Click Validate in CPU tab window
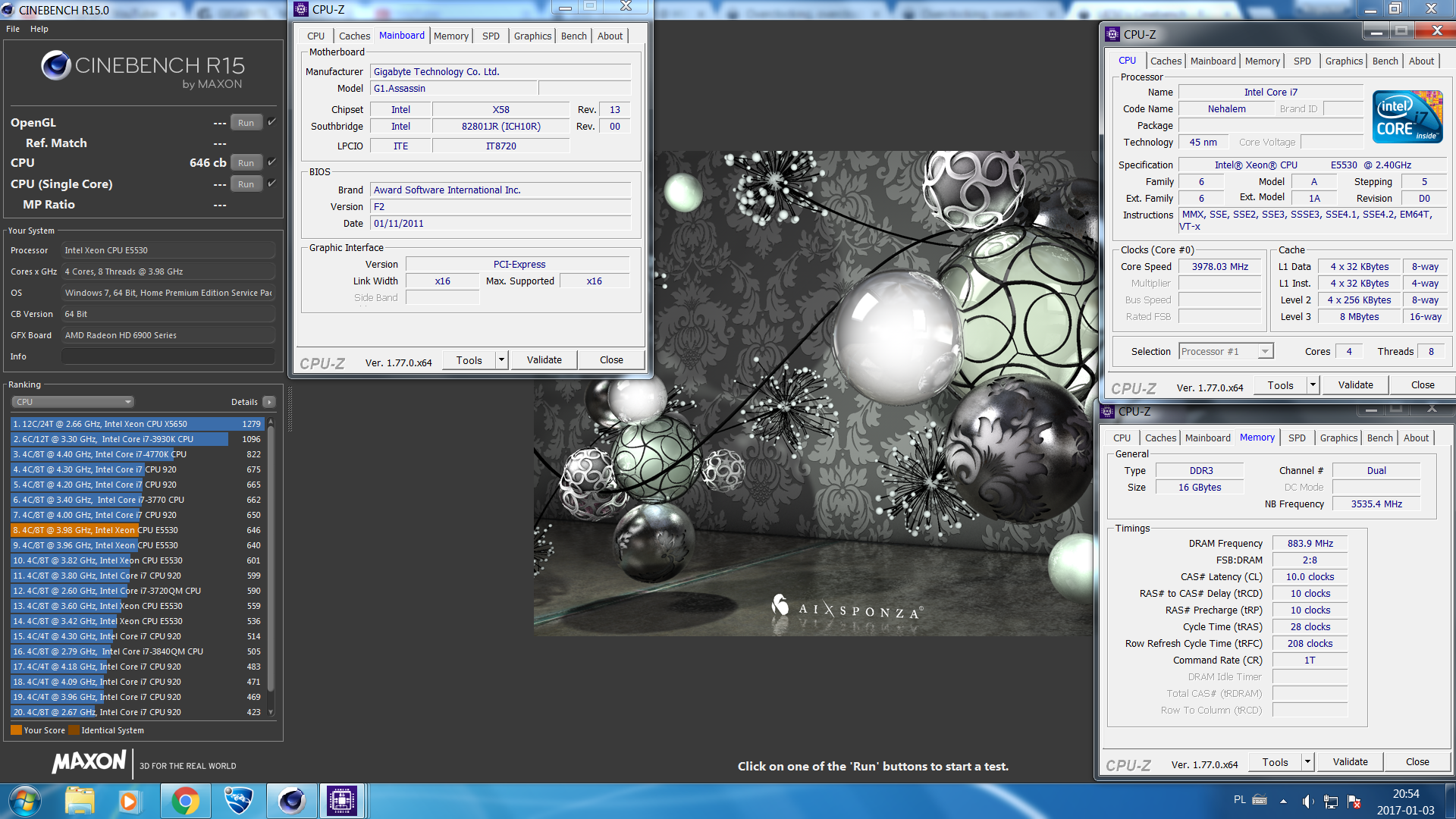This screenshot has height=819, width=1456. (x=1355, y=385)
